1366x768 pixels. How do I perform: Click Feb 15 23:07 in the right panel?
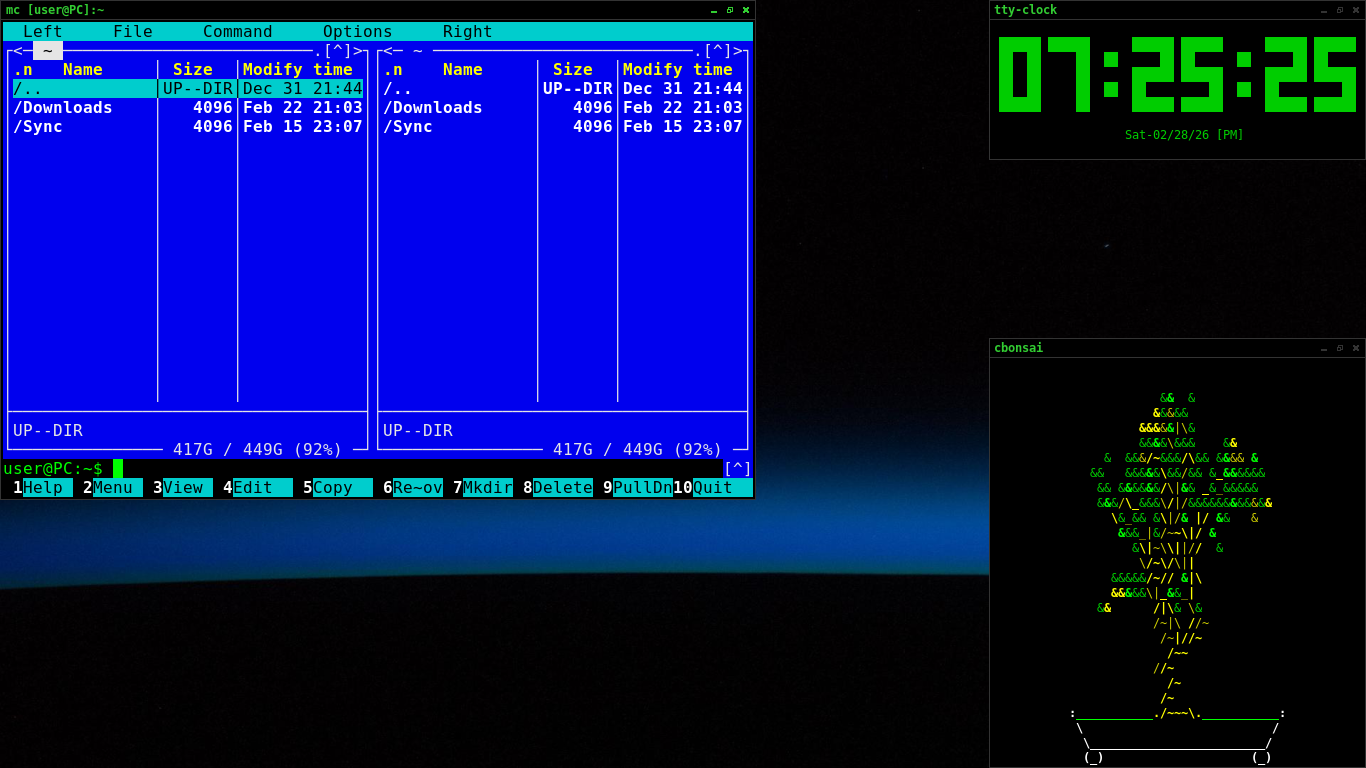pyautogui.click(x=683, y=127)
